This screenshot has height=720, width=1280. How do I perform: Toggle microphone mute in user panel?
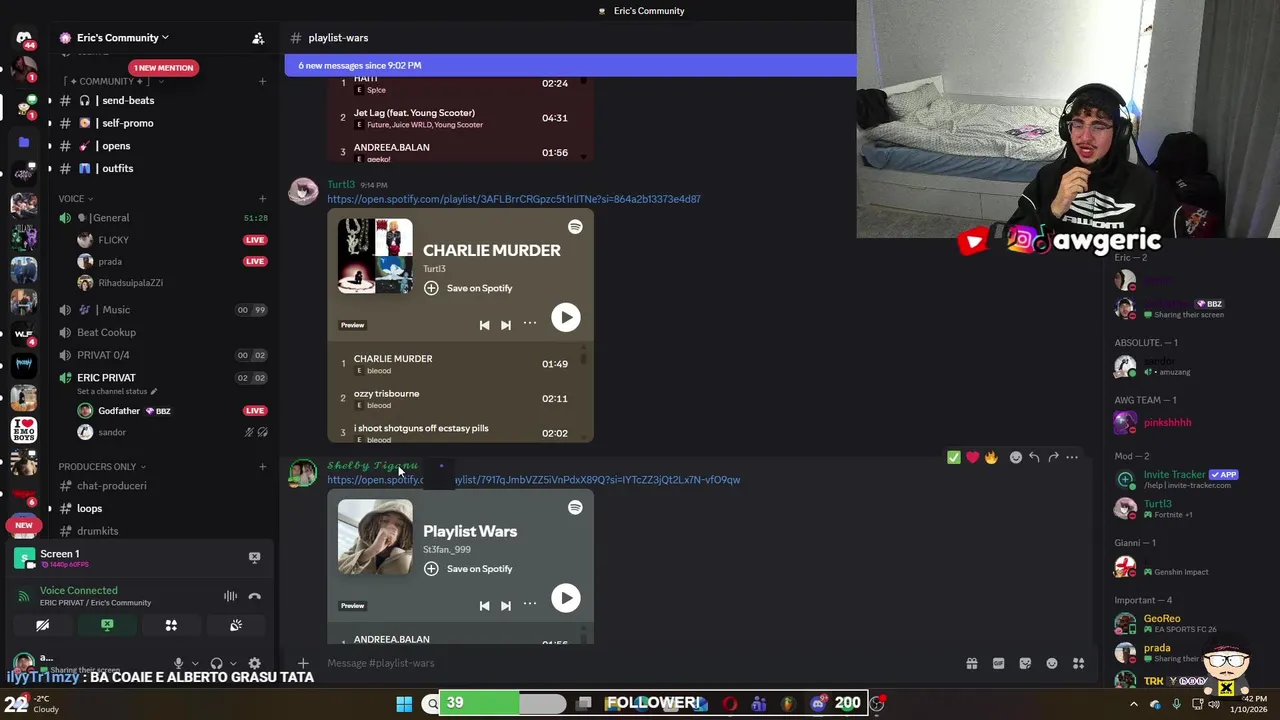point(178,663)
